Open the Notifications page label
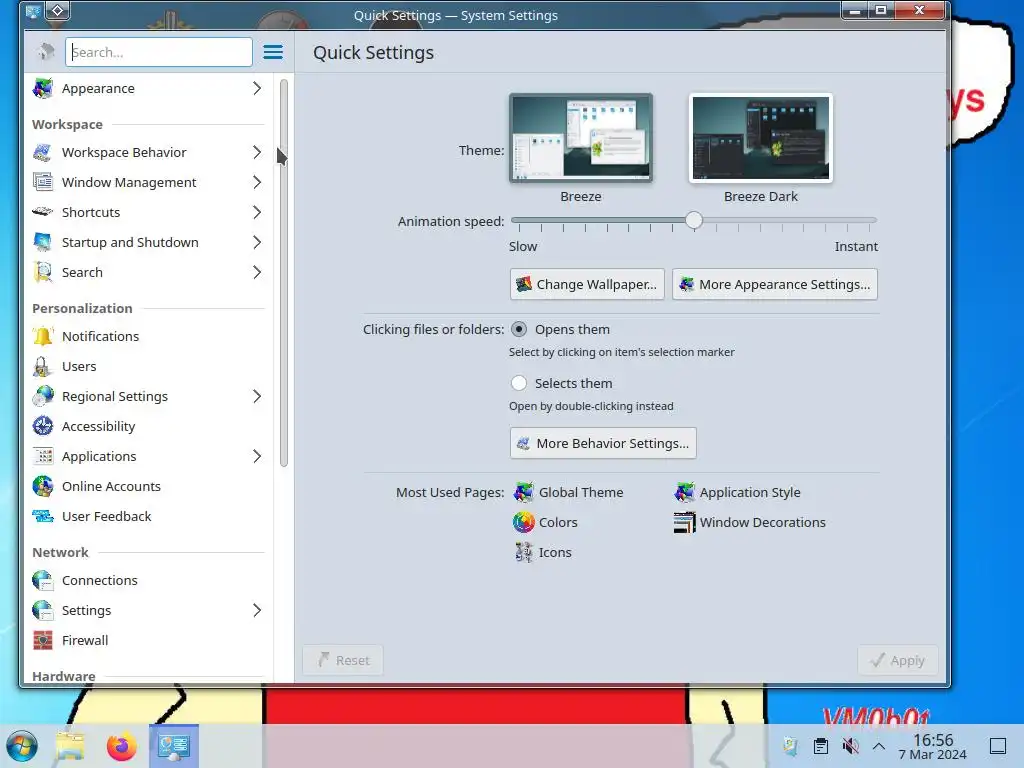Image resolution: width=1024 pixels, height=768 pixels. [101, 336]
